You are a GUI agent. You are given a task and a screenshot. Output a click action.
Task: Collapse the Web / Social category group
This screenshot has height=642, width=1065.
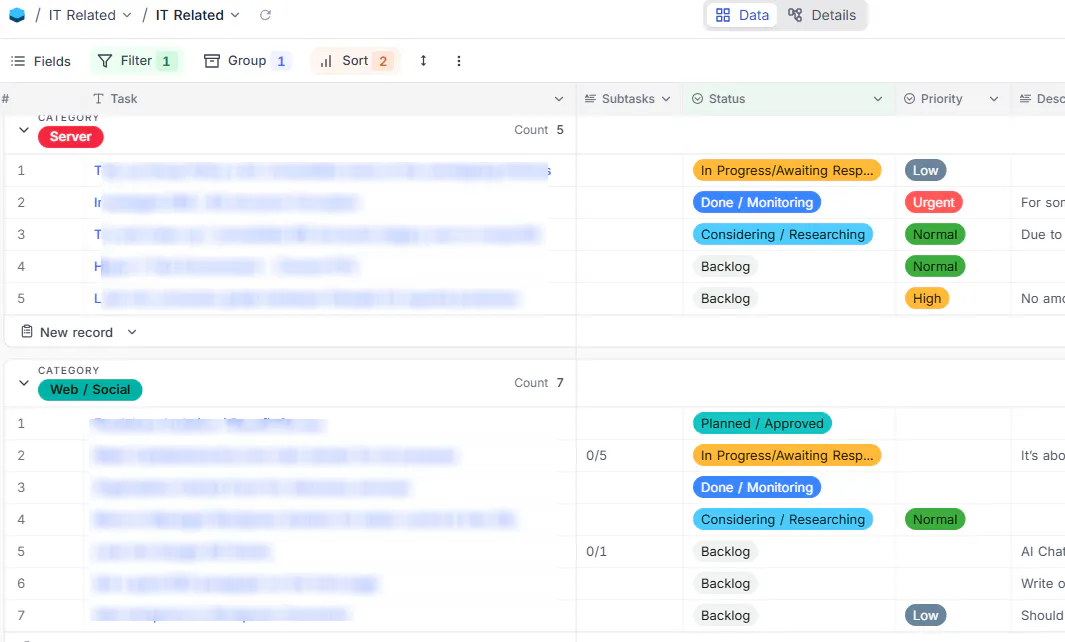click(24, 382)
